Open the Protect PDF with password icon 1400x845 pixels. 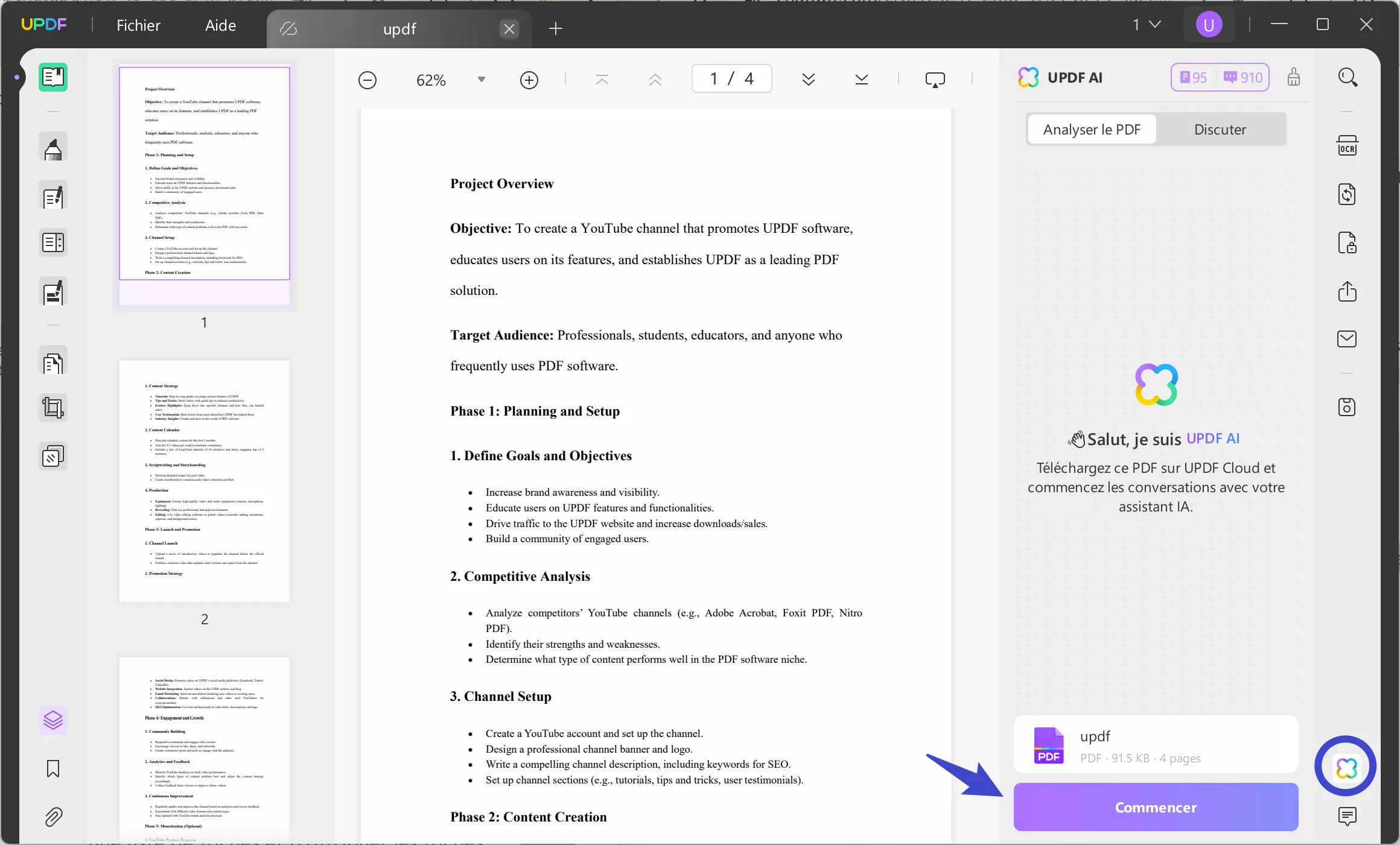click(x=1347, y=243)
